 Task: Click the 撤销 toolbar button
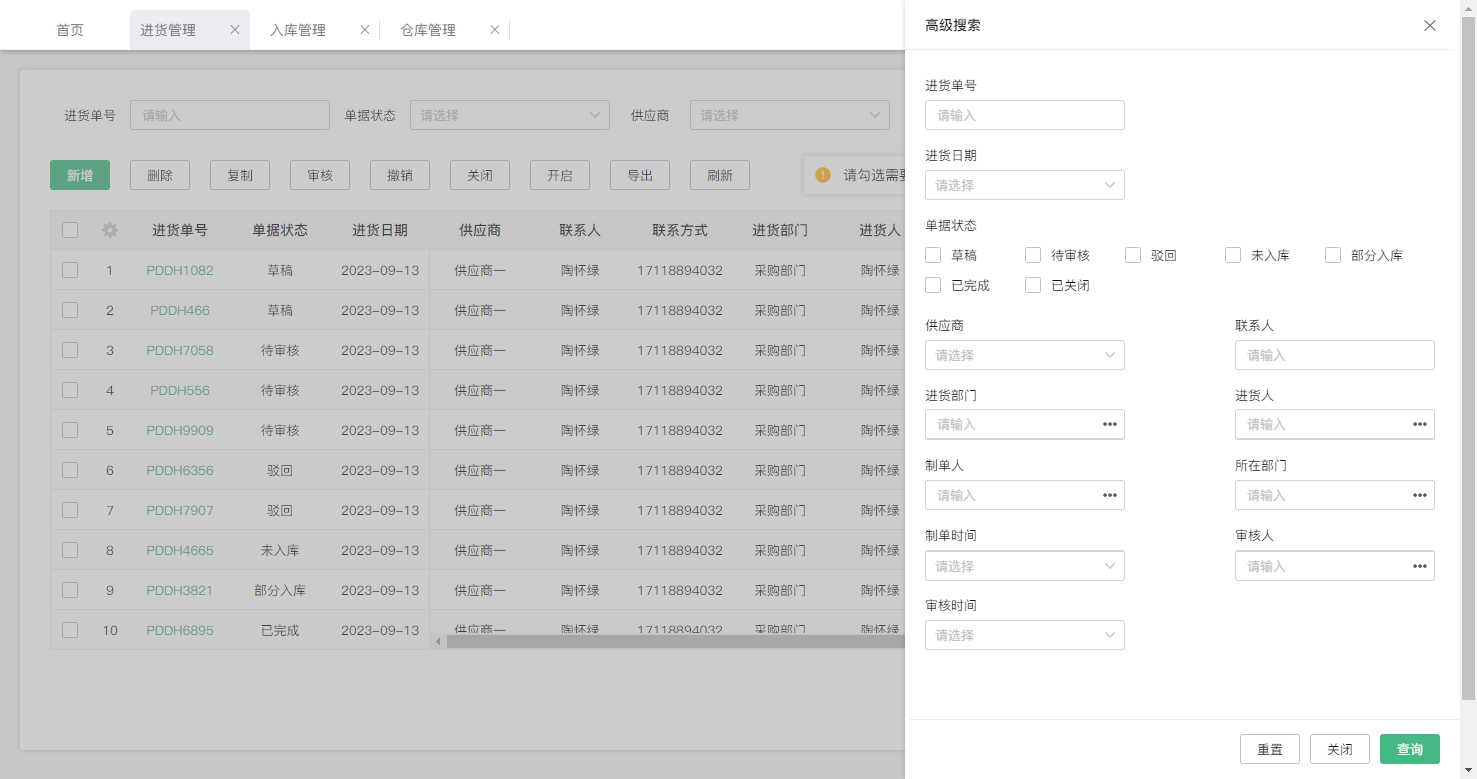click(x=400, y=175)
